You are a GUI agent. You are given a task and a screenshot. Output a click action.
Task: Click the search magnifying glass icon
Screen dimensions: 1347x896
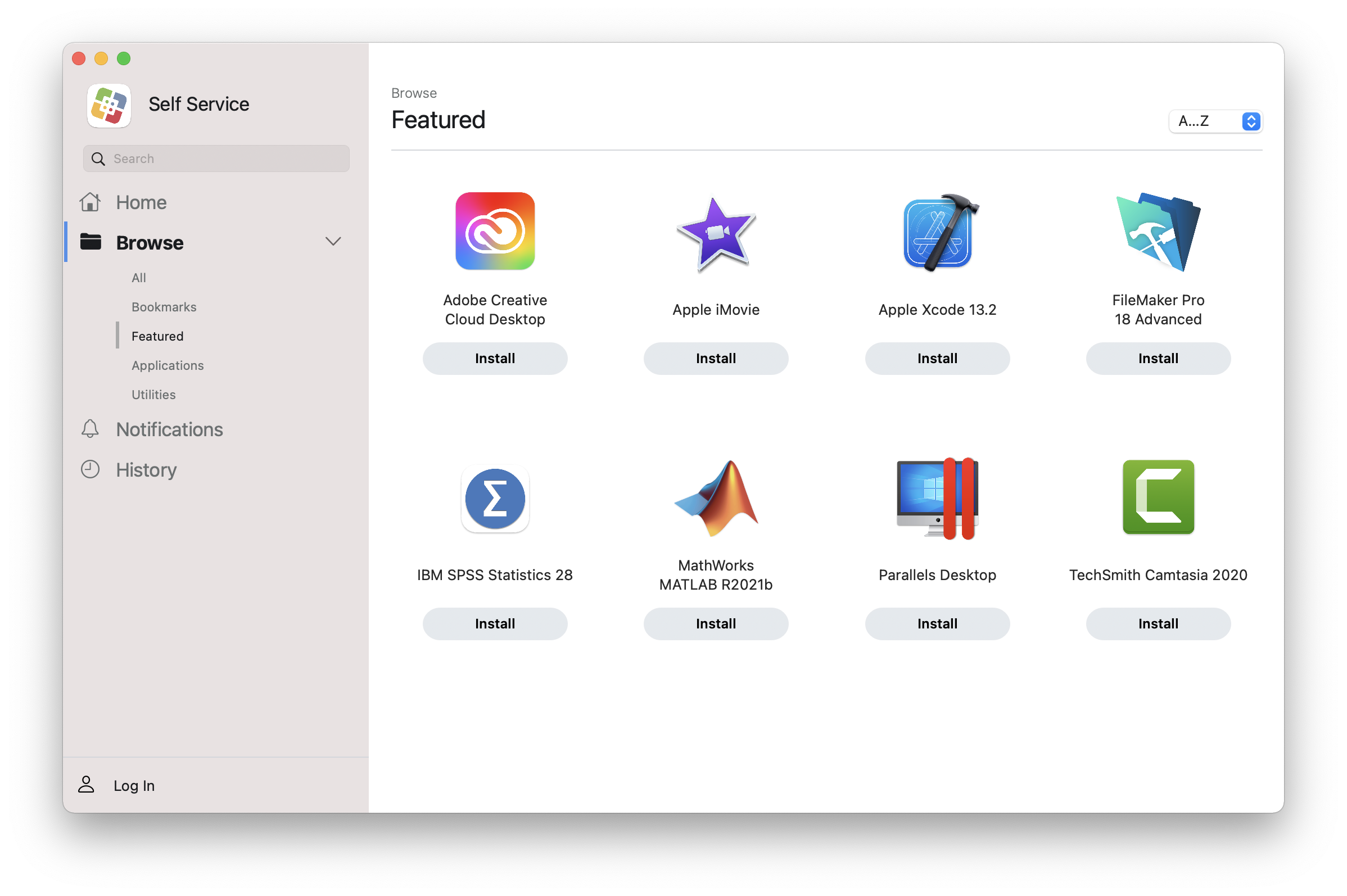click(98, 159)
